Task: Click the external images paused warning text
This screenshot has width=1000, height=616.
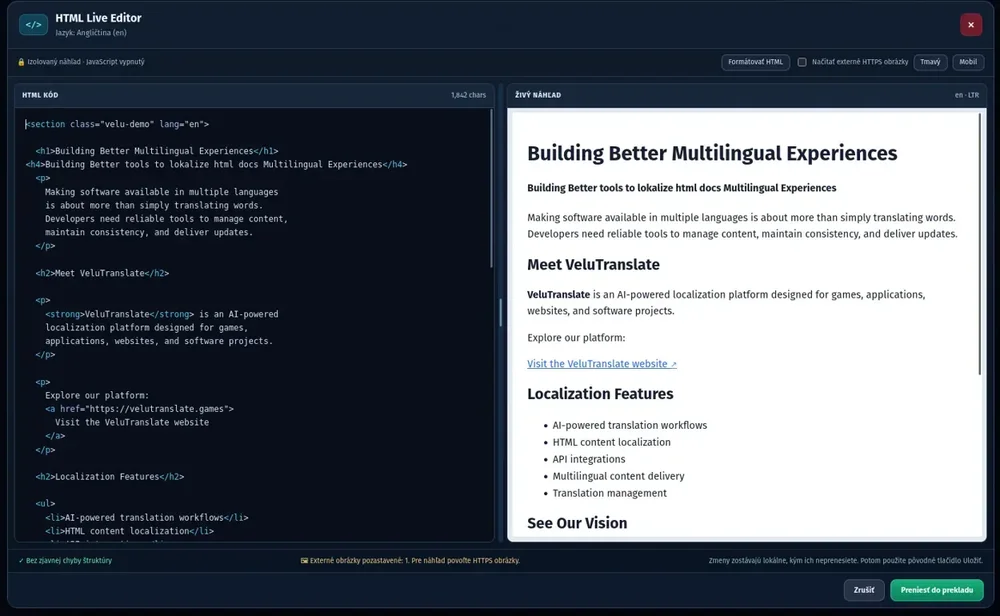Action: point(415,561)
